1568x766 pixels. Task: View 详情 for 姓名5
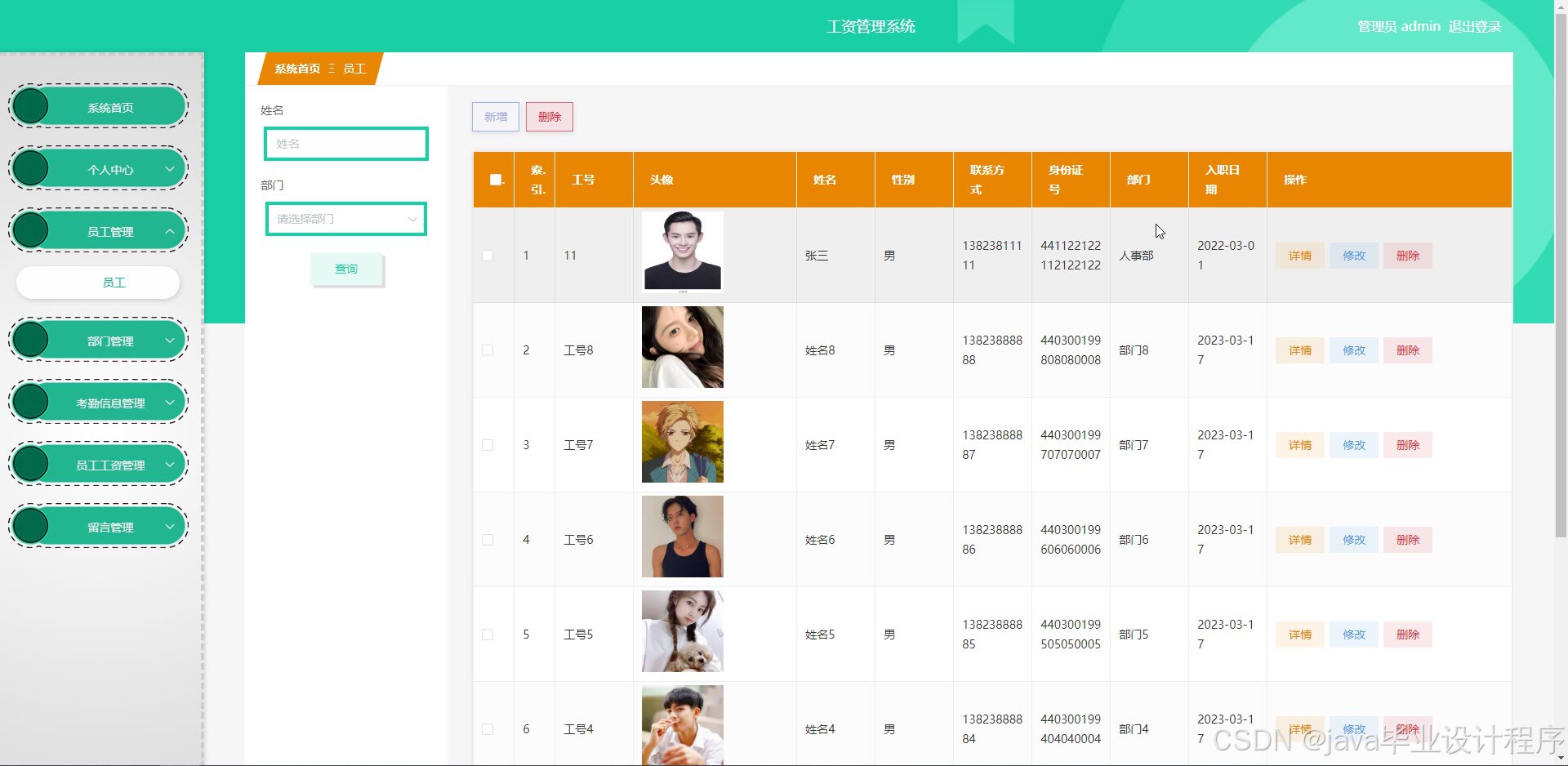pos(1300,635)
